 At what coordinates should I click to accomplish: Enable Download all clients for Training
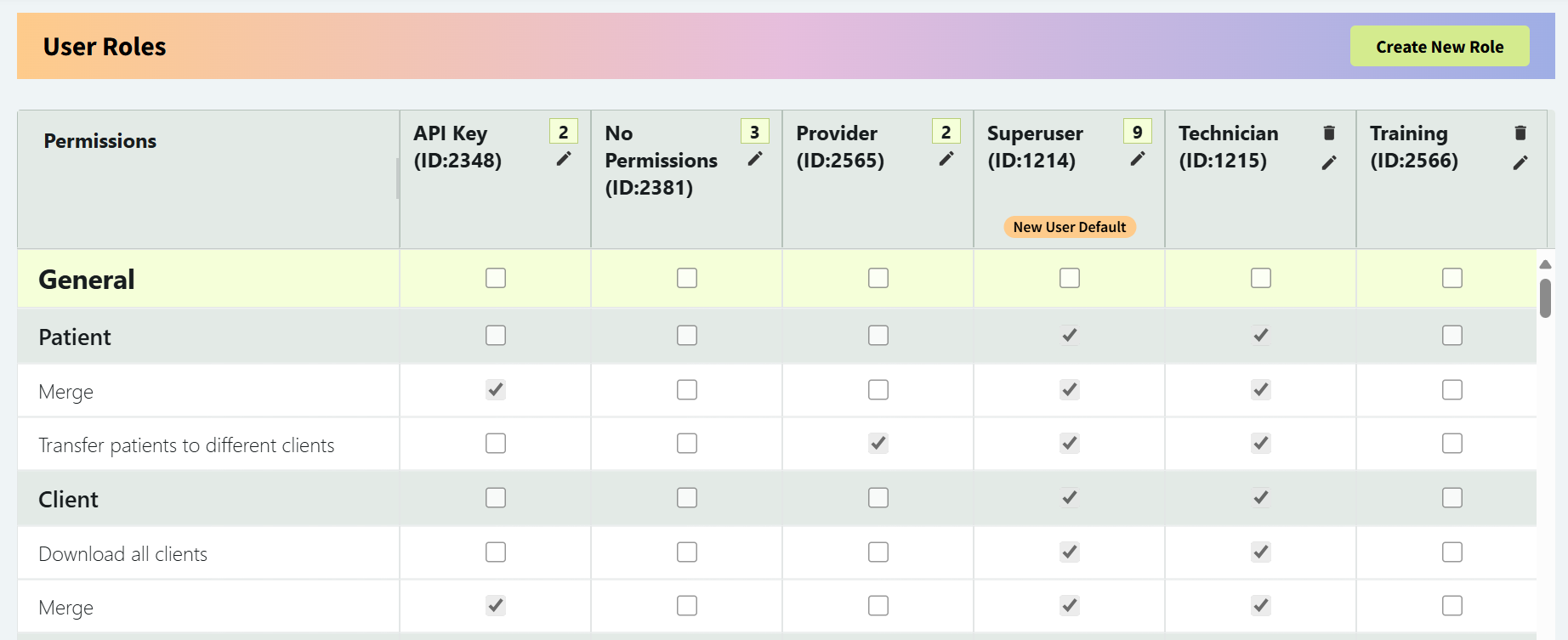1452,552
